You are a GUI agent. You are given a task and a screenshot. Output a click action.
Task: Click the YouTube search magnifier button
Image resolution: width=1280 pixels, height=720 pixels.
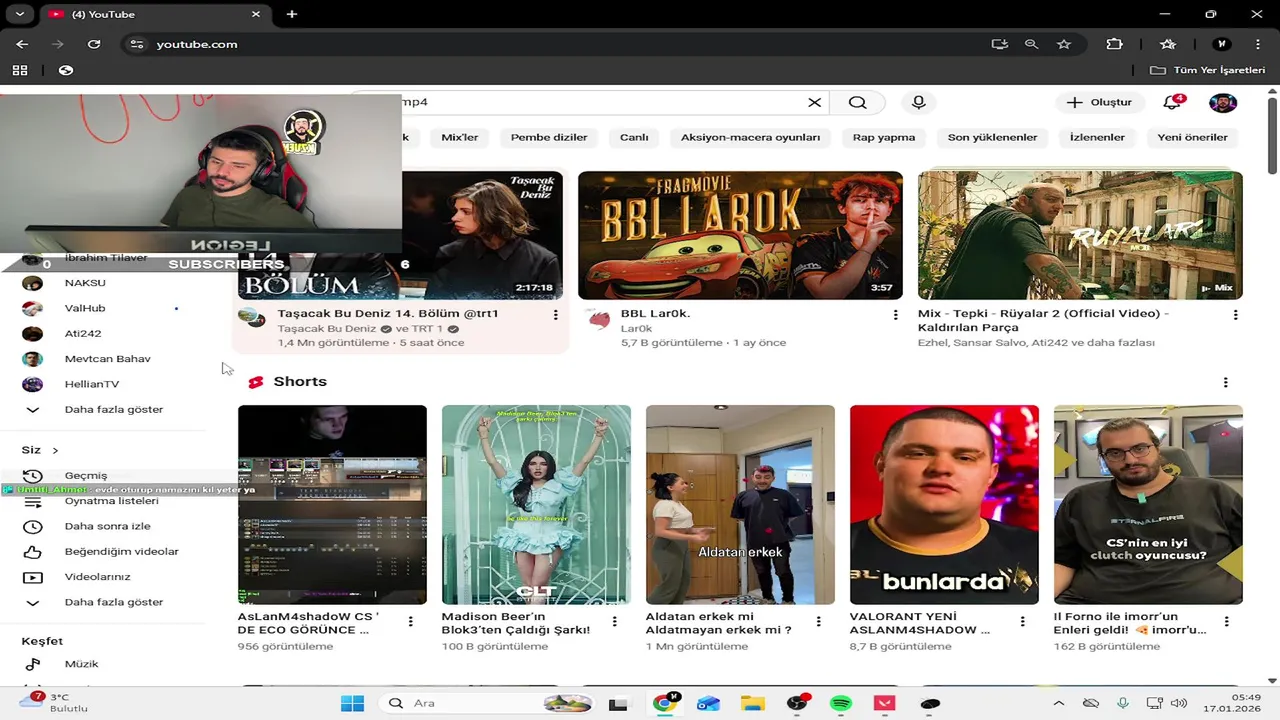857,102
